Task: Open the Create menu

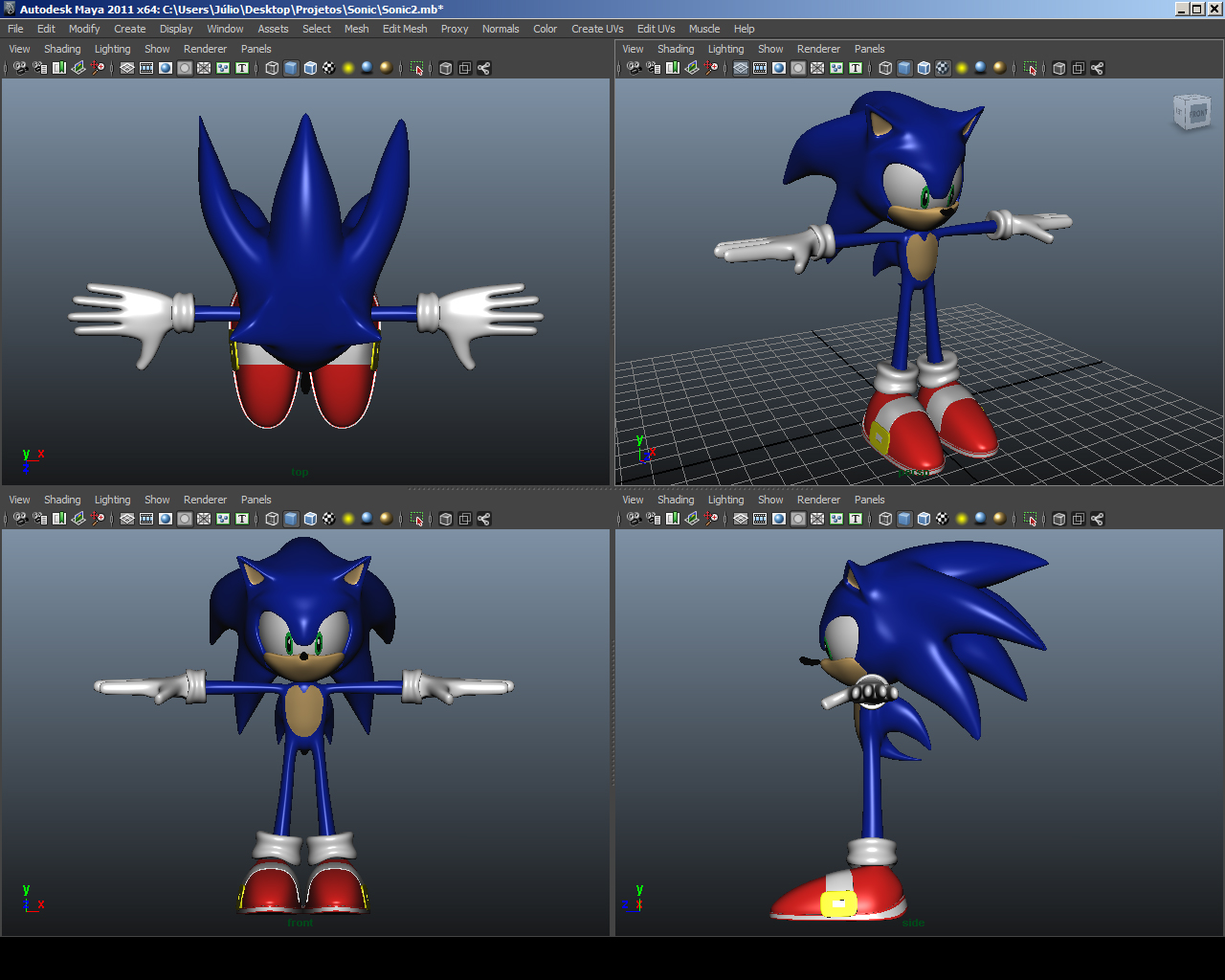Action: click(130, 29)
